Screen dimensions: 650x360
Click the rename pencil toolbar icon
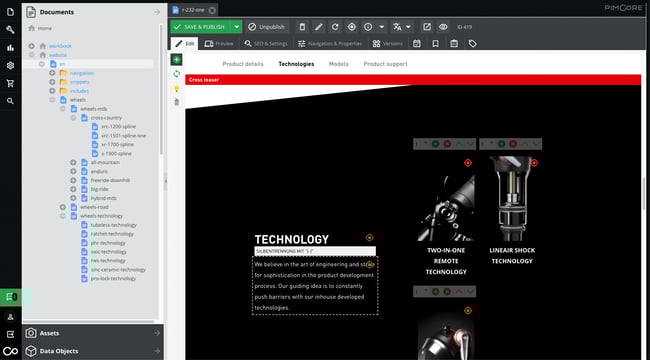pos(318,27)
